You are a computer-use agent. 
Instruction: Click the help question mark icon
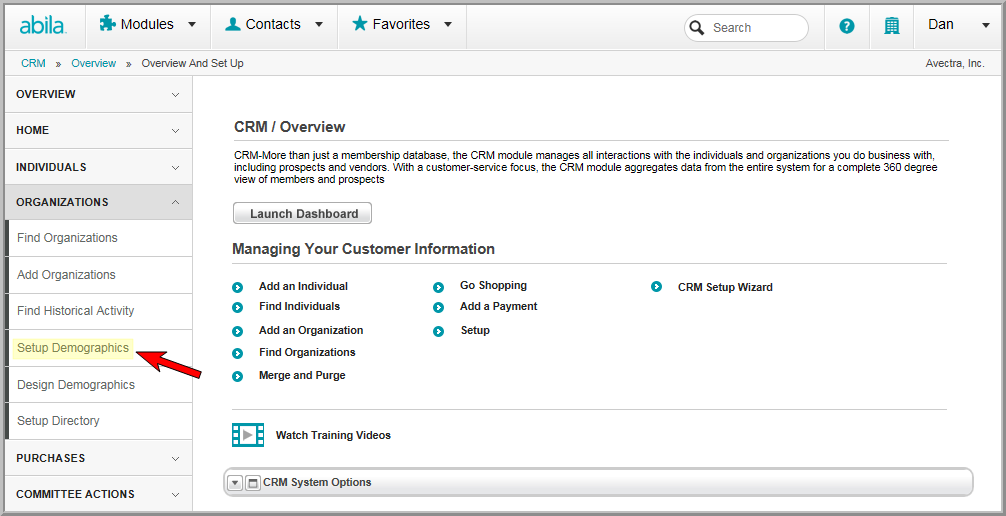tap(847, 26)
